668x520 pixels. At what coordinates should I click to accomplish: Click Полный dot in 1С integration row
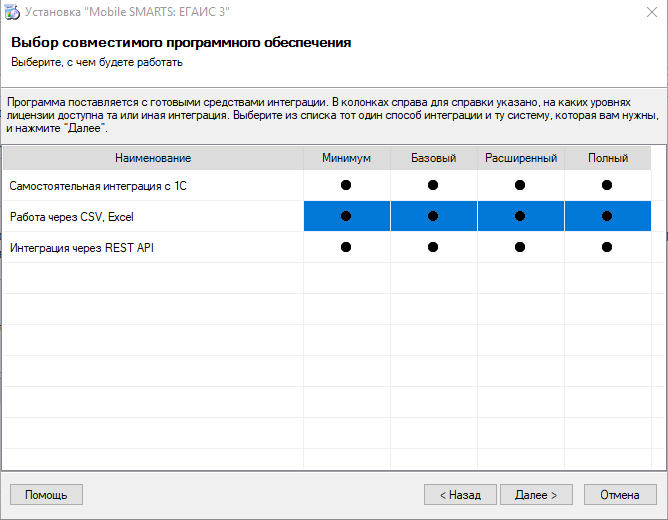(607, 185)
